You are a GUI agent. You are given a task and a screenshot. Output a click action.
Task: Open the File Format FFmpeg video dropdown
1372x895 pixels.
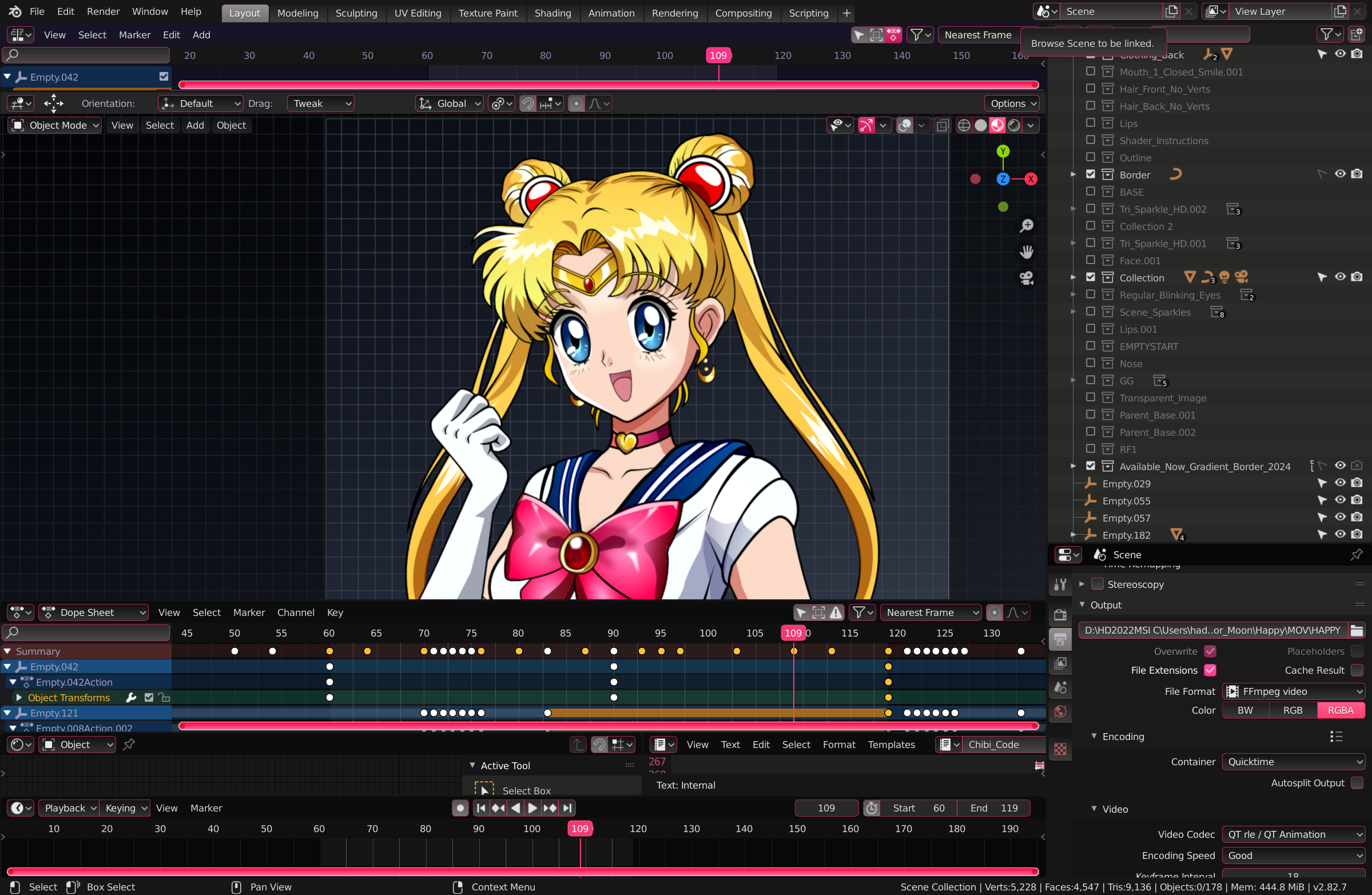1293,691
